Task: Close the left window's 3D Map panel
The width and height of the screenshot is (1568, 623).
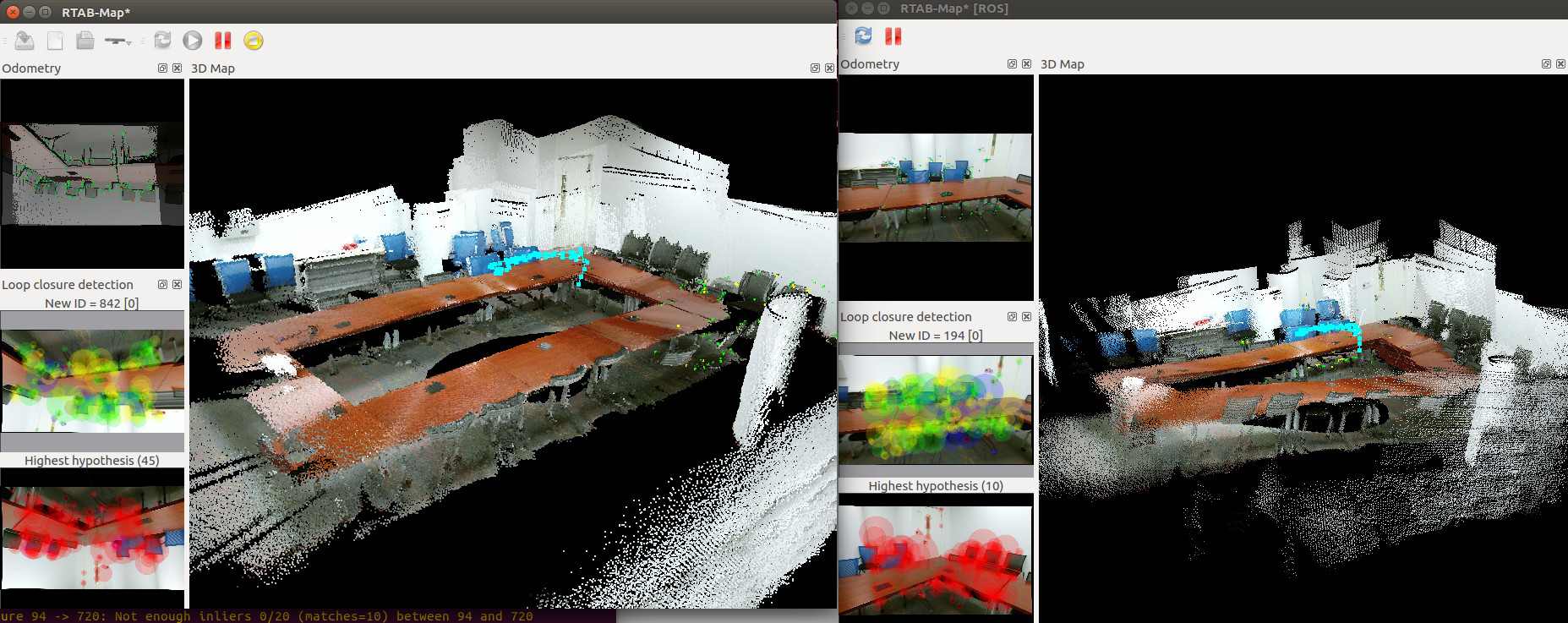Action: coord(829,68)
